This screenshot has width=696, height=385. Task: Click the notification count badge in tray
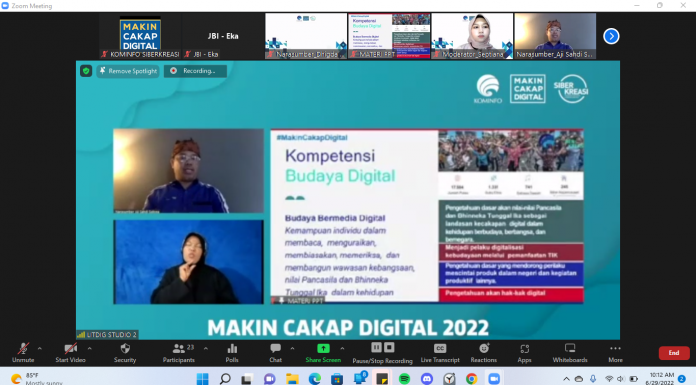point(682,379)
